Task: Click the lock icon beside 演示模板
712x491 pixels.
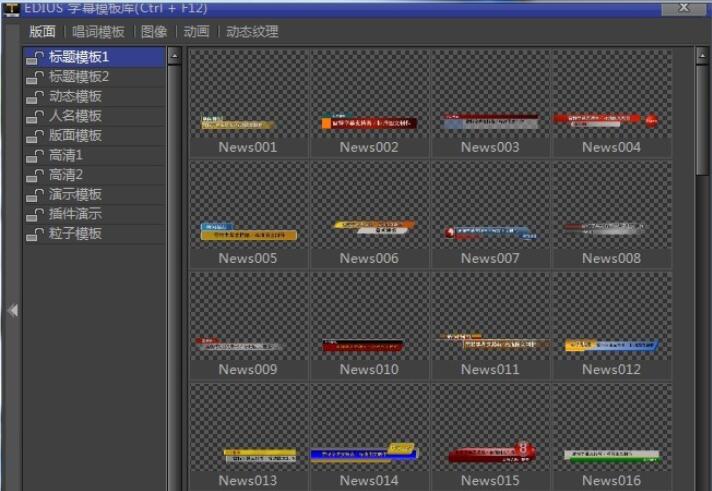Action: pyautogui.click(x=35, y=194)
